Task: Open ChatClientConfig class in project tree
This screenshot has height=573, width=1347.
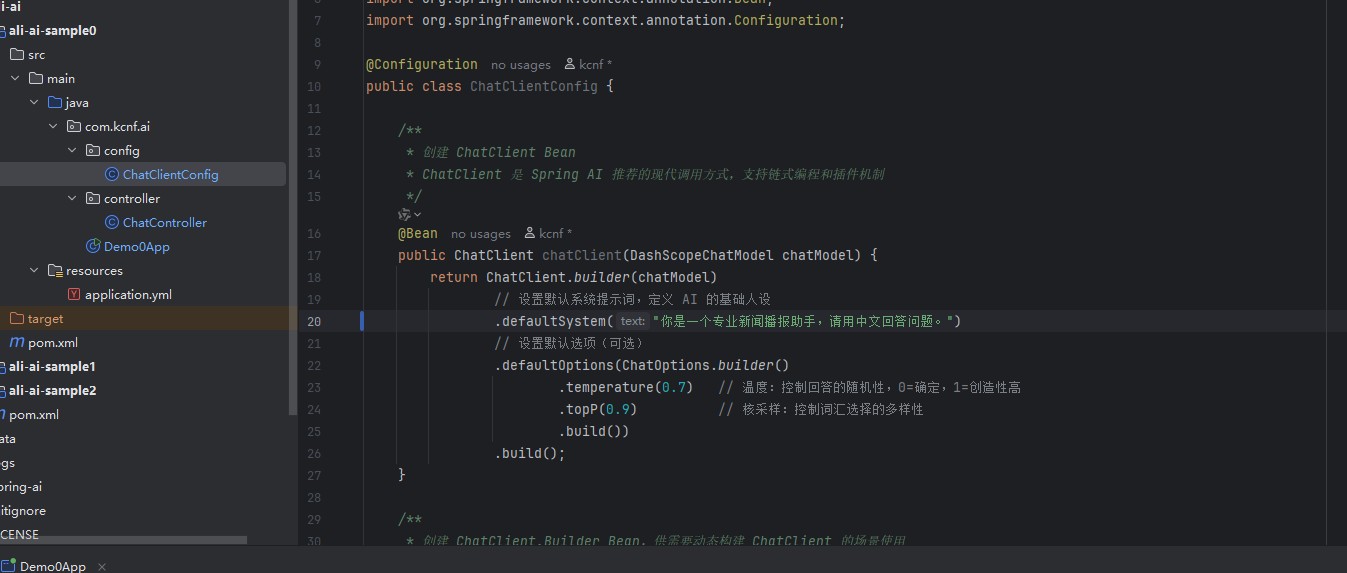Action: click(x=170, y=175)
